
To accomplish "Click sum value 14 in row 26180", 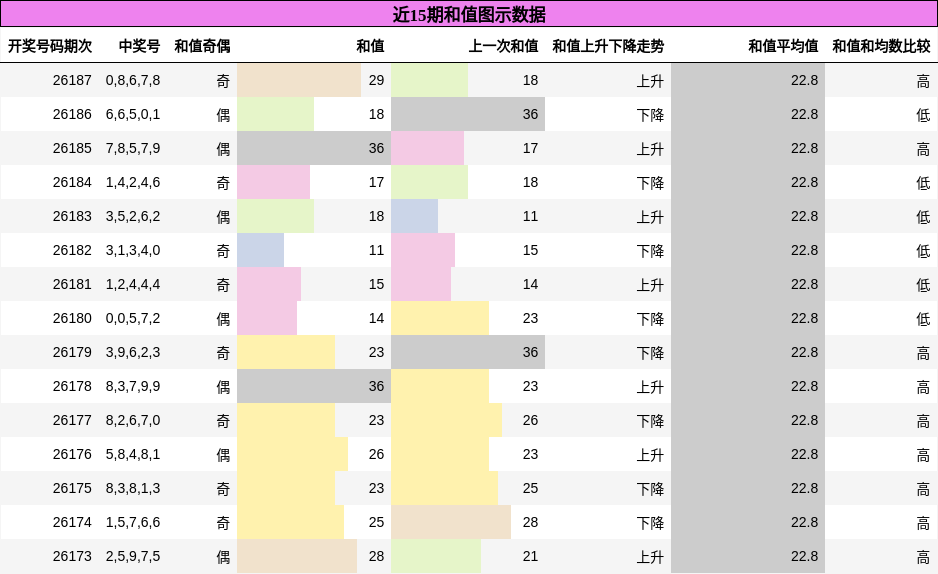I will click(376, 318).
